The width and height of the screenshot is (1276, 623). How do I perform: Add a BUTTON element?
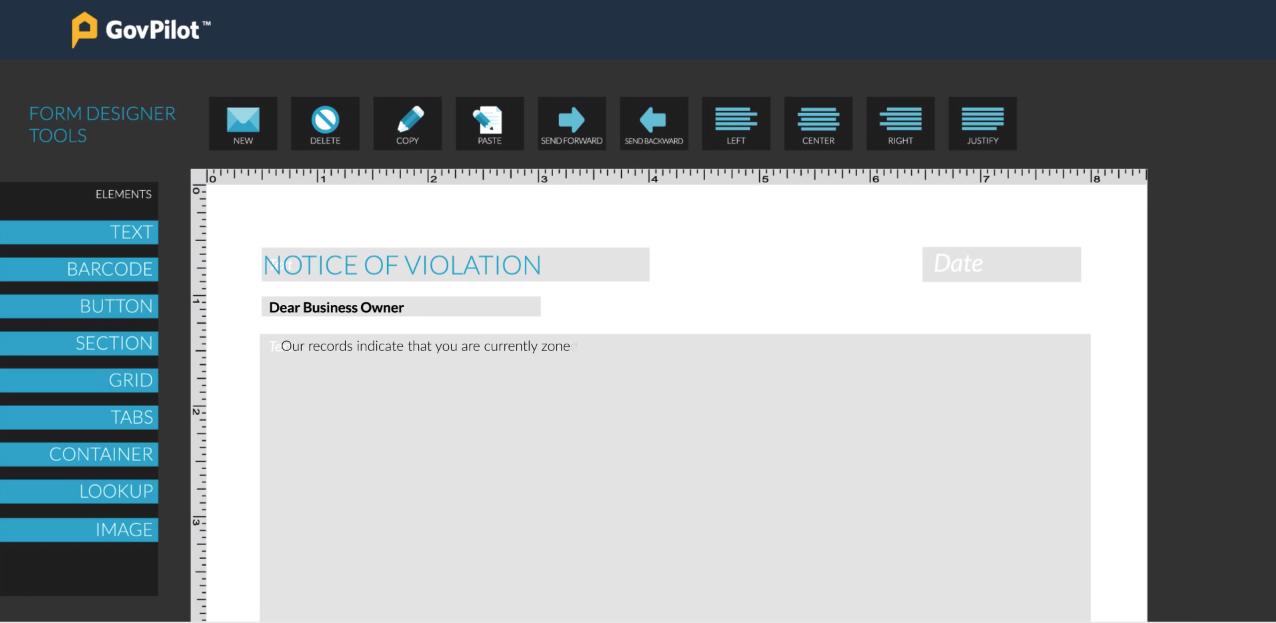coord(79,306)
